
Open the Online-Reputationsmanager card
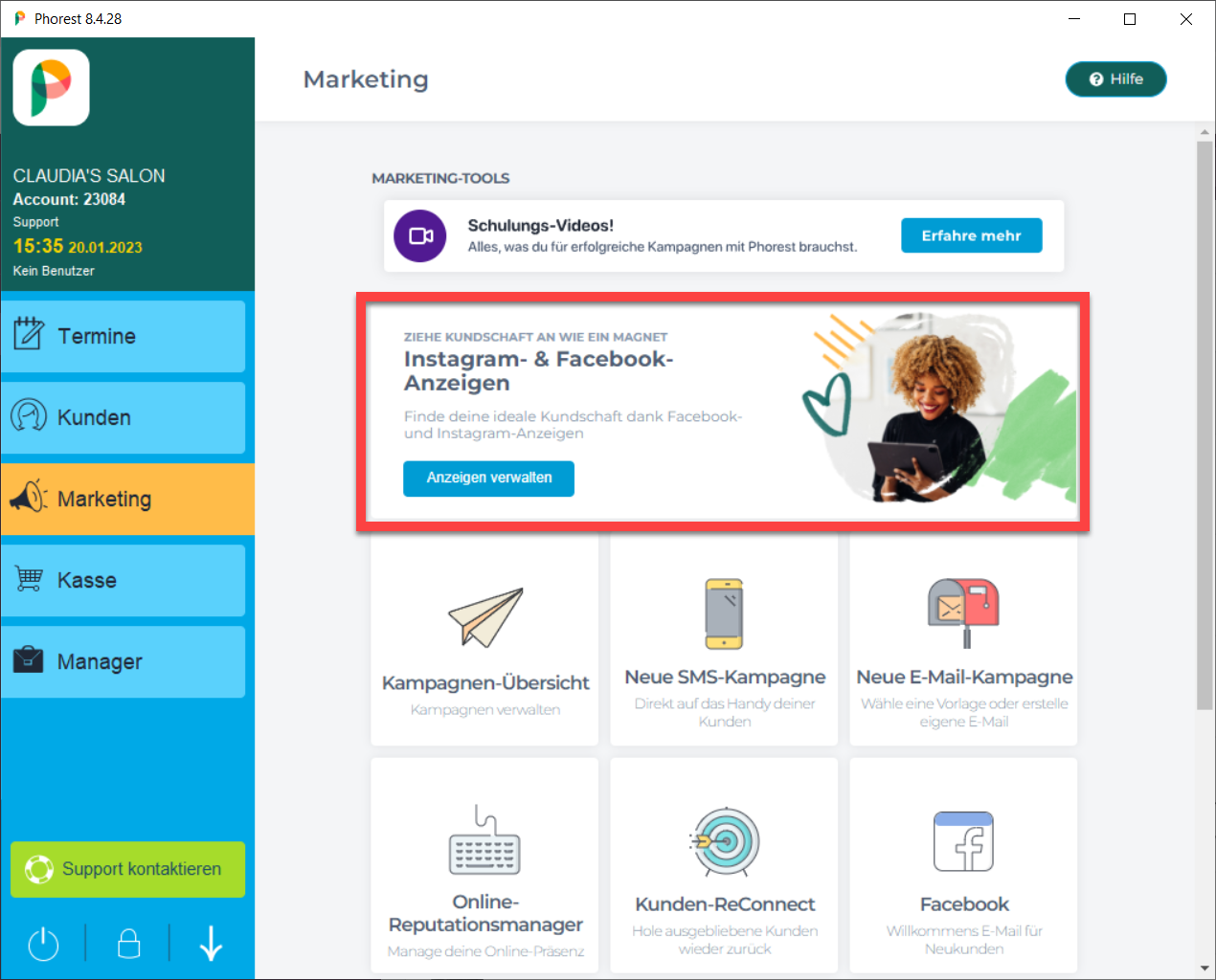(x=484, y=866)
